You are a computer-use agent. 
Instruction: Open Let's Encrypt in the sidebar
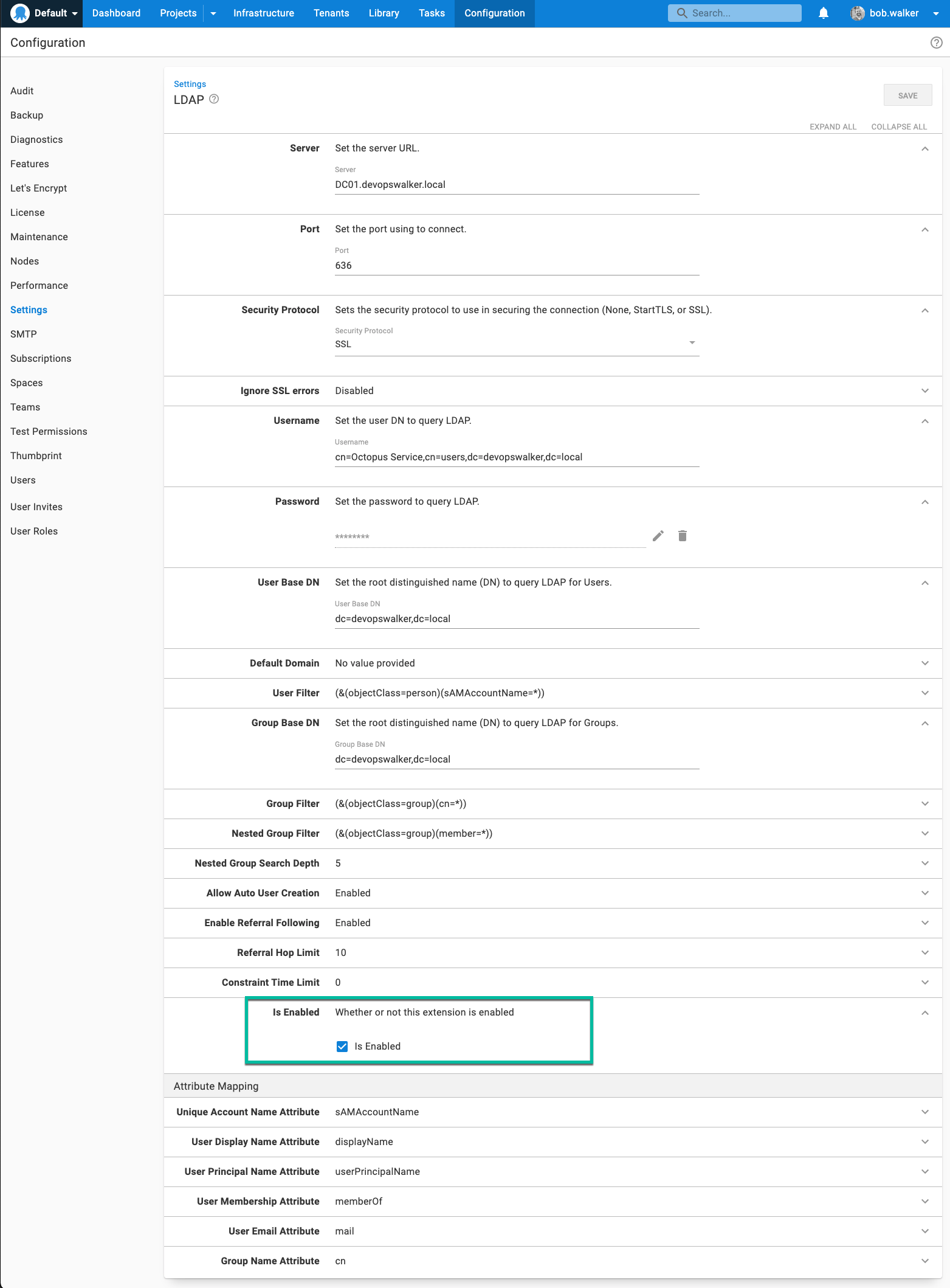pyautogui.click(x=39, y=188)
